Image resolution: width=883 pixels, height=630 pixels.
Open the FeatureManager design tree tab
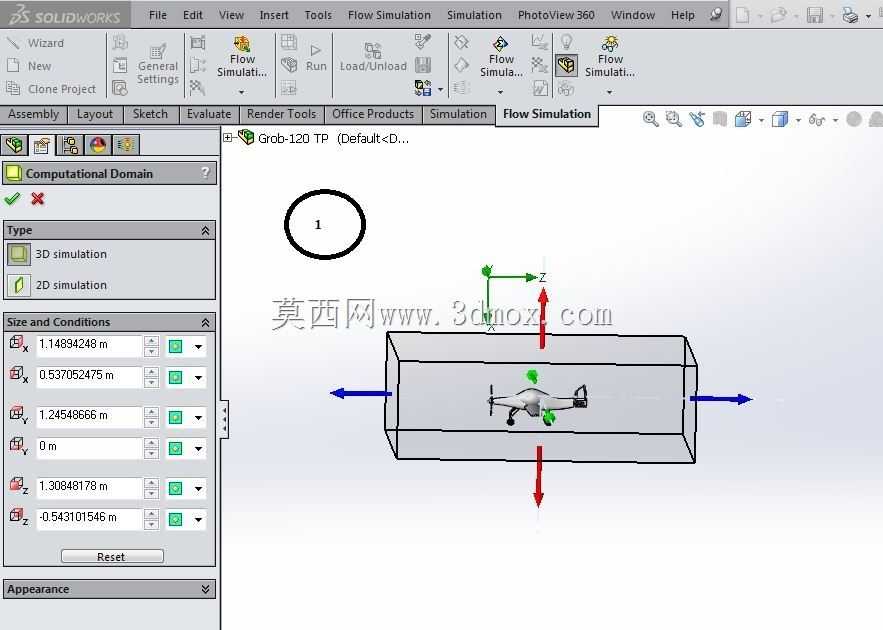coord(15,145)
